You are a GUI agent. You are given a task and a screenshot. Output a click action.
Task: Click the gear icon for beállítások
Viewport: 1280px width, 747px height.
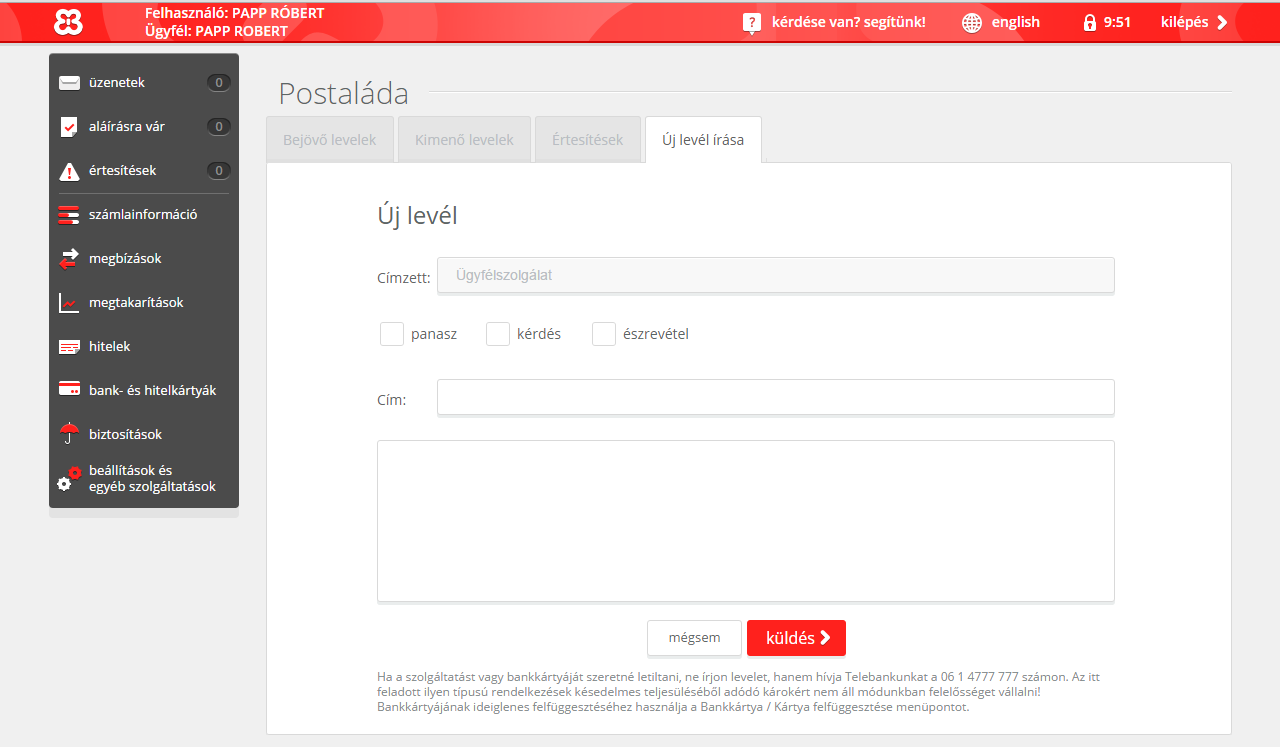point(69,478)
